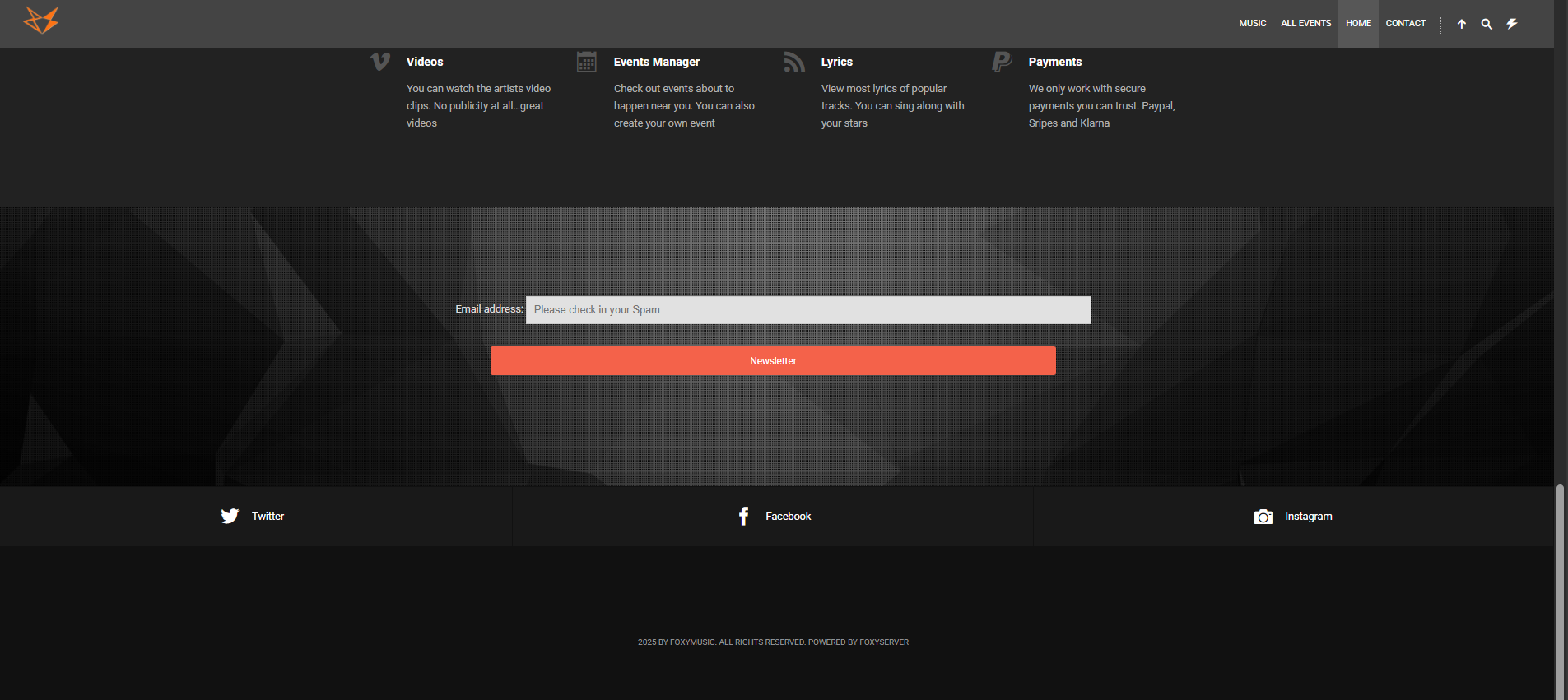Click the Twitter bird icon
Screen dimensions: 1568x700
(x=230, y=516)
